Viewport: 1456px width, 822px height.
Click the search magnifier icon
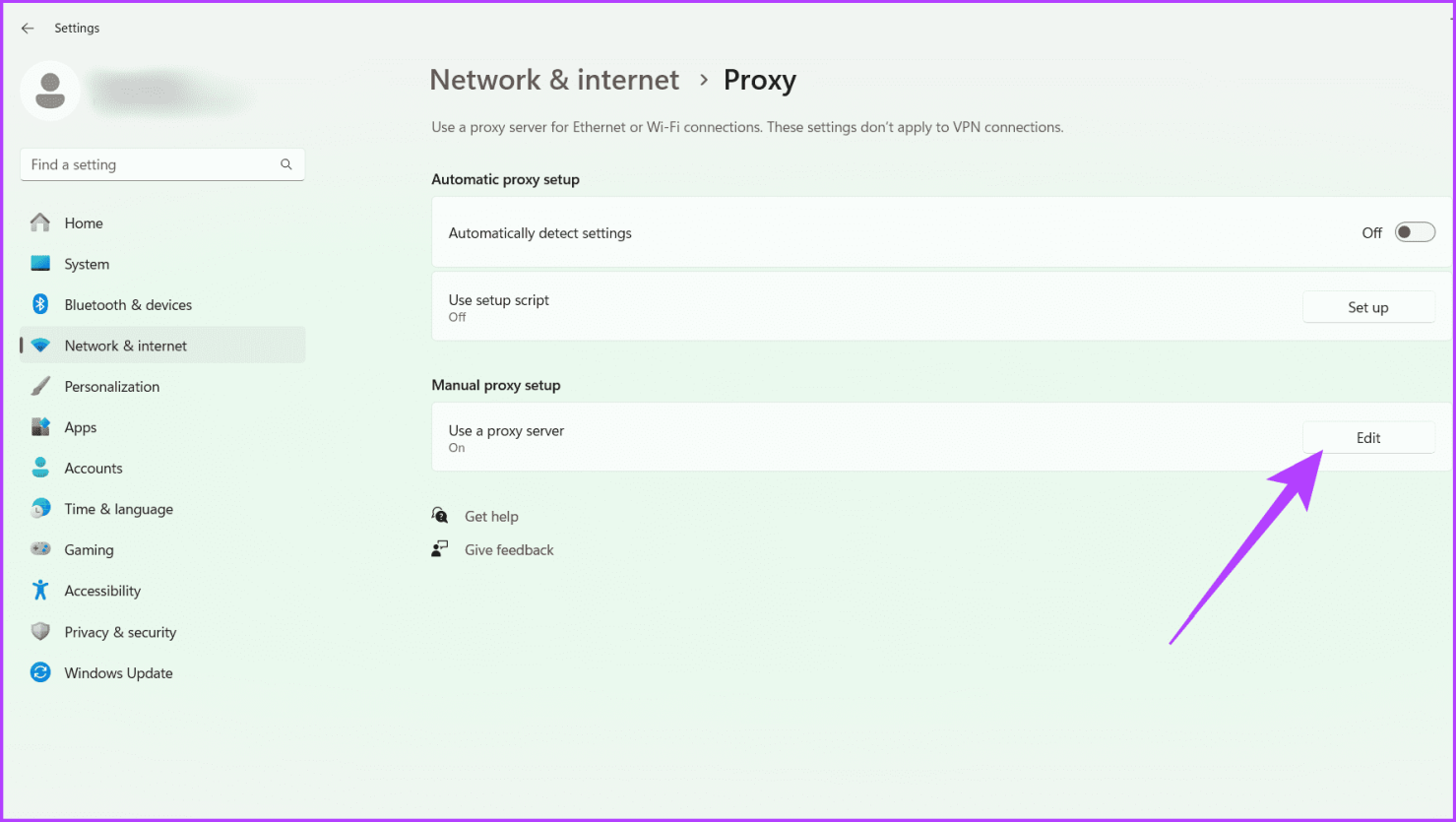[286, 165]
